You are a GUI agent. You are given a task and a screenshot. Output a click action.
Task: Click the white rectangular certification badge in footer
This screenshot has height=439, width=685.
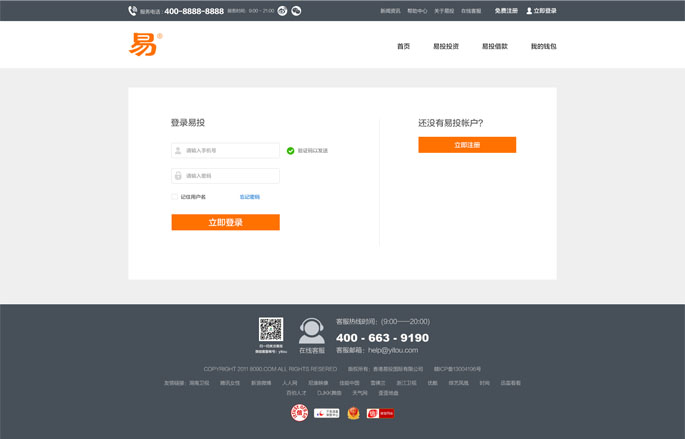[327, 413]
